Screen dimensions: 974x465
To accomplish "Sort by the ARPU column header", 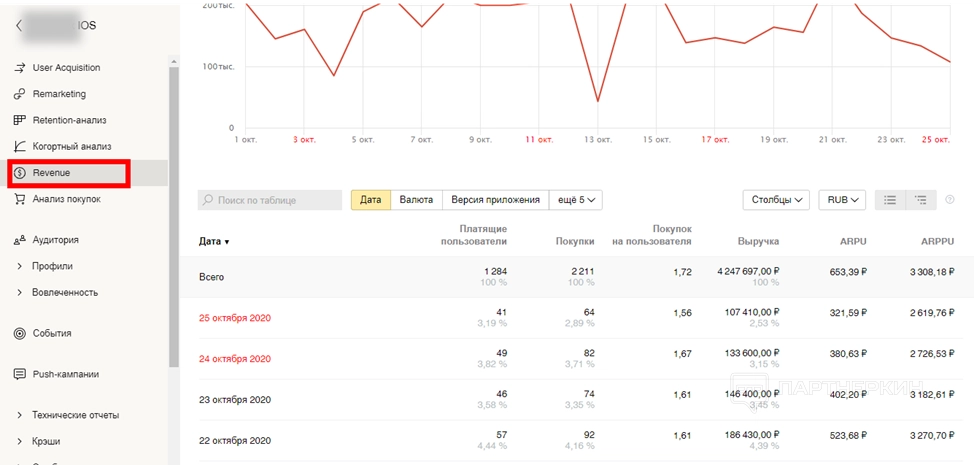I will pos(853,242).
